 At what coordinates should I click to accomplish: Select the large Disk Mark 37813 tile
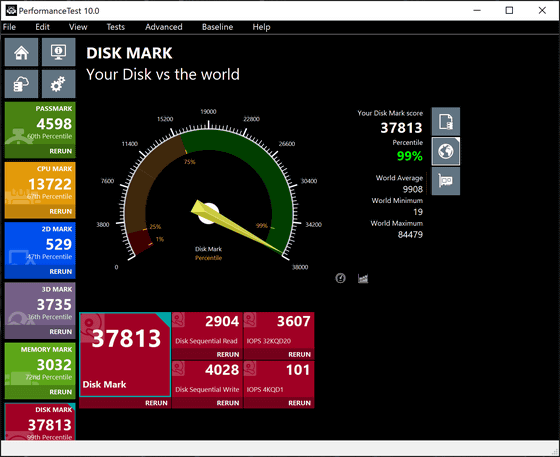tap(125, 354)
